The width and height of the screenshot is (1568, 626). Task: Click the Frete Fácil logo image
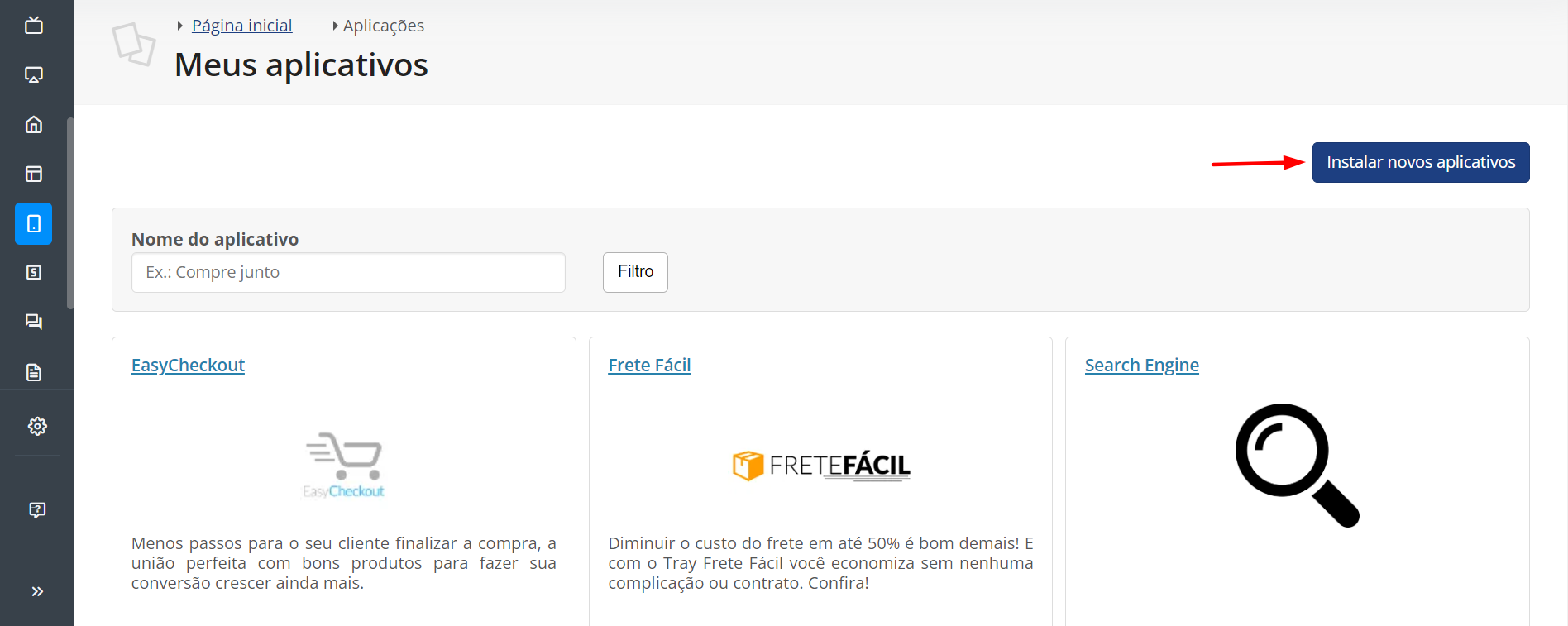pos(820,466)
